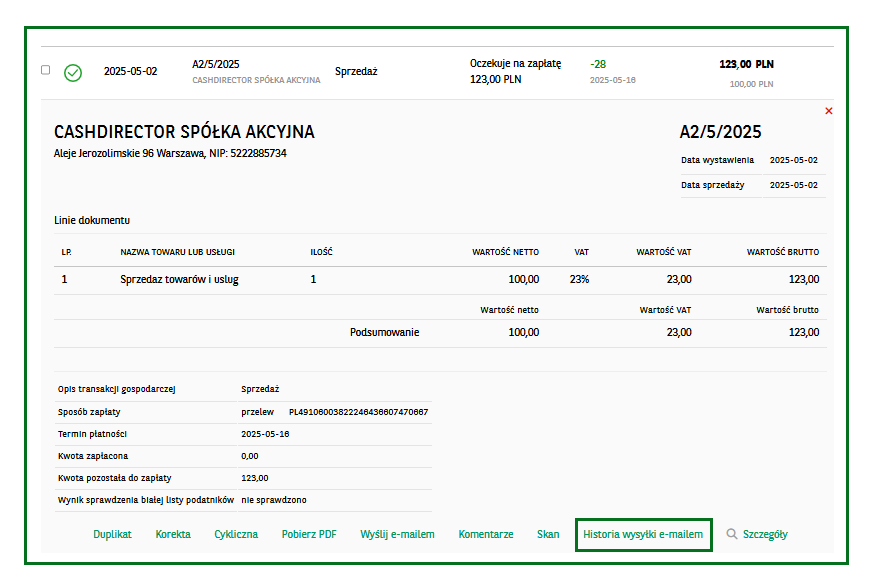Click the 23% VAT rate cell

tap(580, 279)
